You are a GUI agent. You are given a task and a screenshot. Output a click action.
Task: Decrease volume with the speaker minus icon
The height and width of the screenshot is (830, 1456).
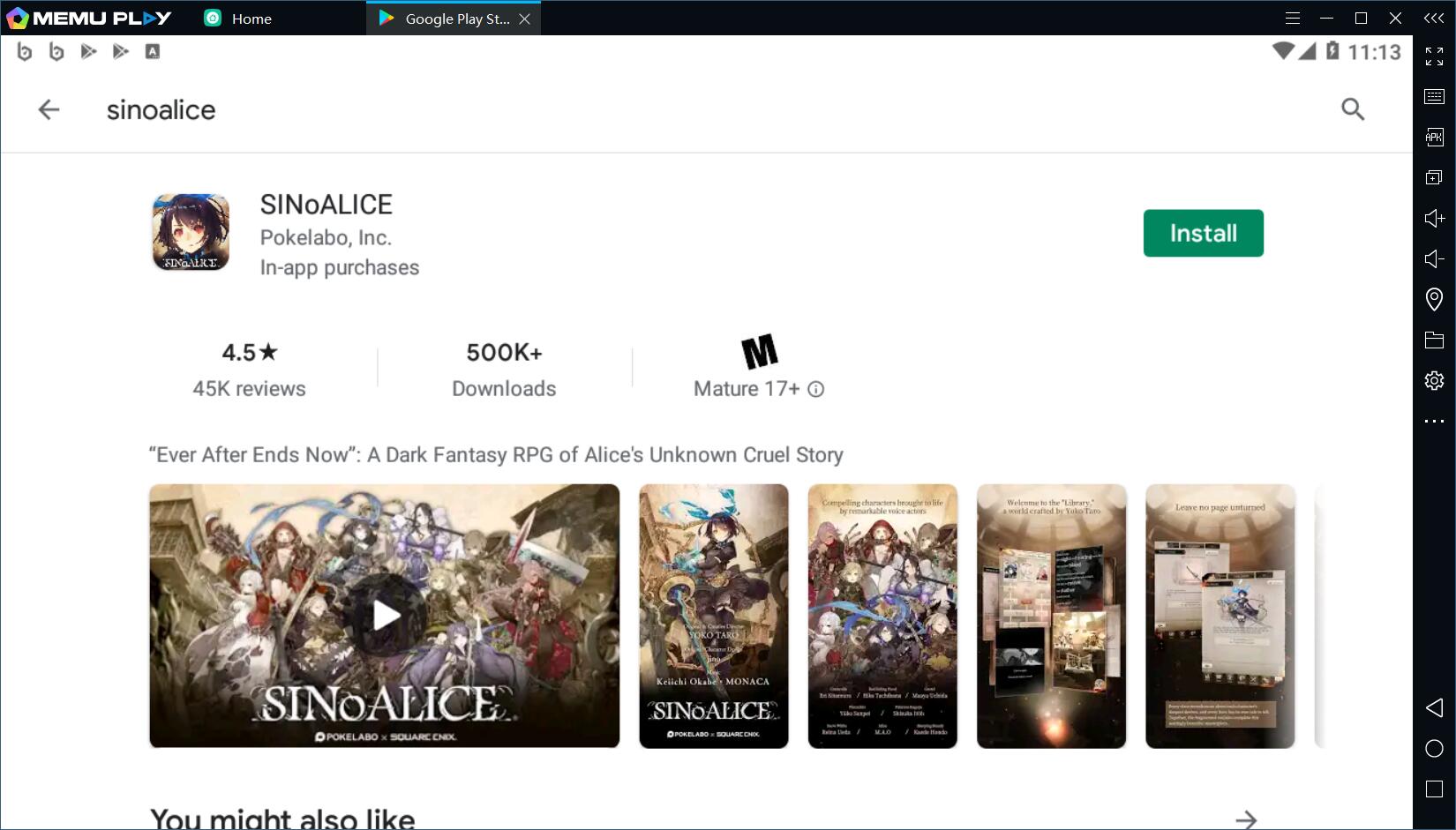(1434, 258)
